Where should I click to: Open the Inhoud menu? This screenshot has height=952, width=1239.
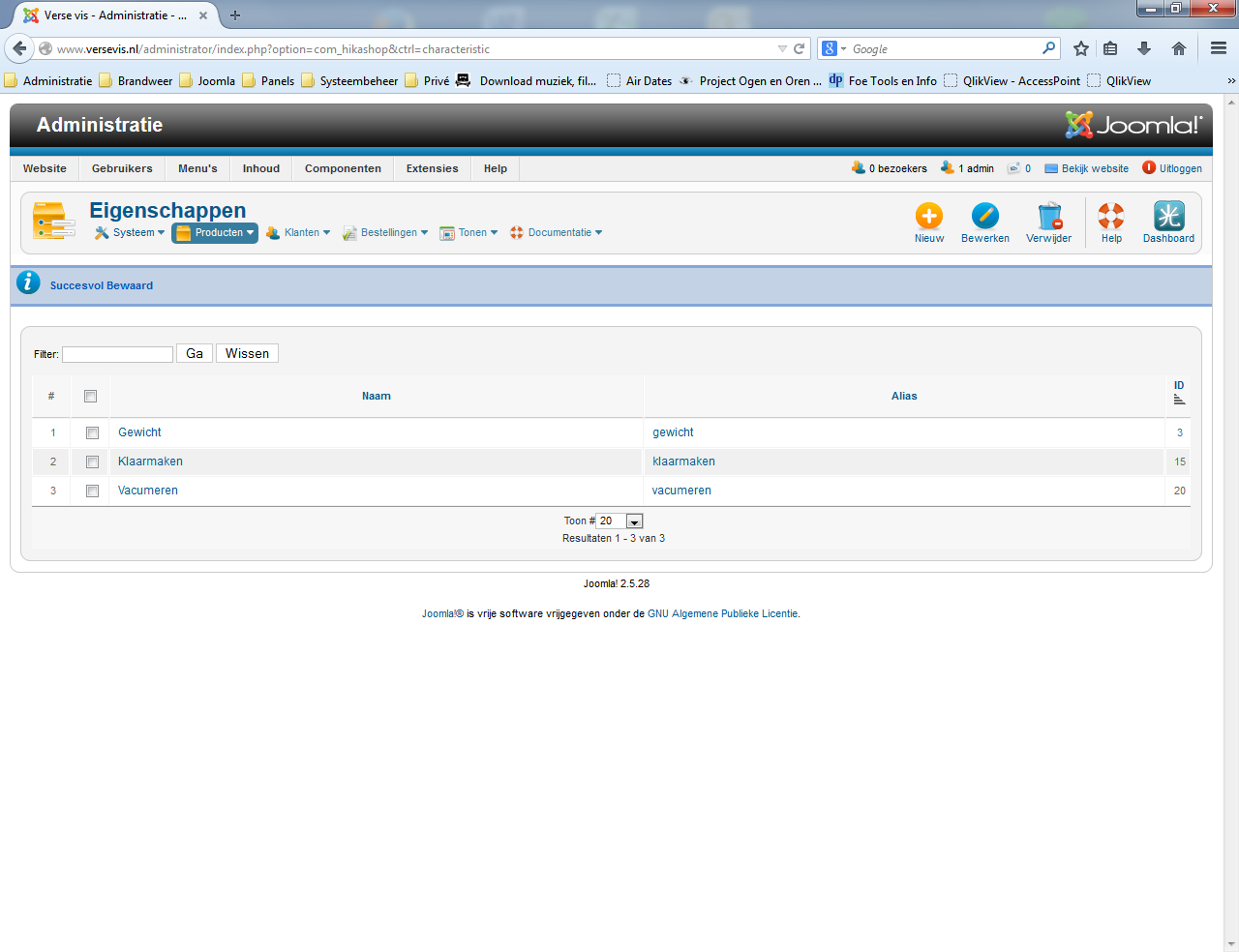261,168
